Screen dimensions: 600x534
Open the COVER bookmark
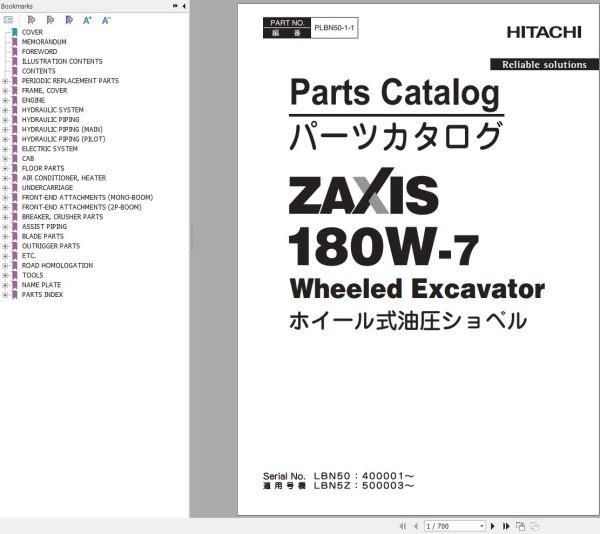pyautogui.click(x=32, y=32)
